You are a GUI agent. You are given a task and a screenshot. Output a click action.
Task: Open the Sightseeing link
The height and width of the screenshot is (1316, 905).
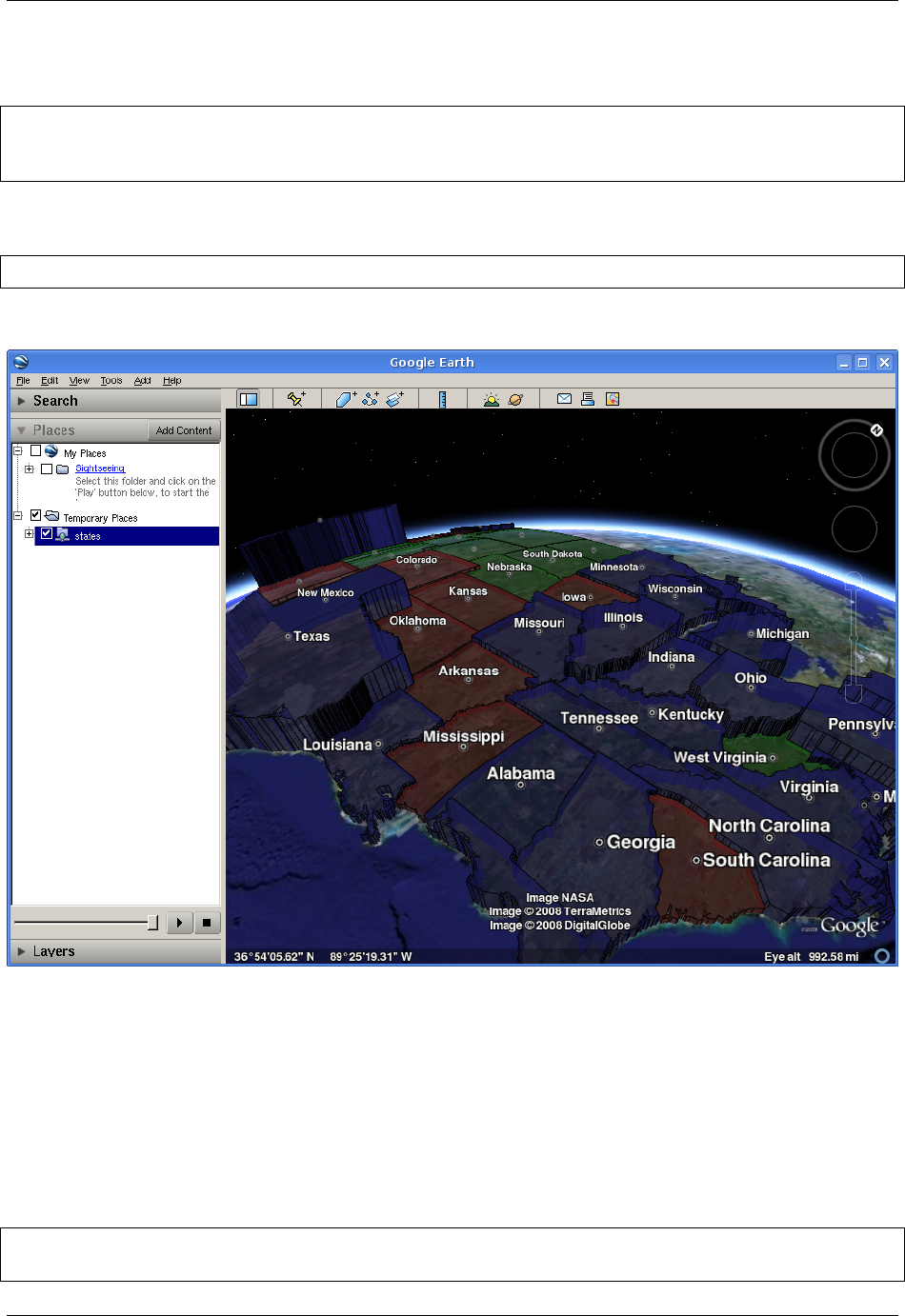(x=100, y=469)
